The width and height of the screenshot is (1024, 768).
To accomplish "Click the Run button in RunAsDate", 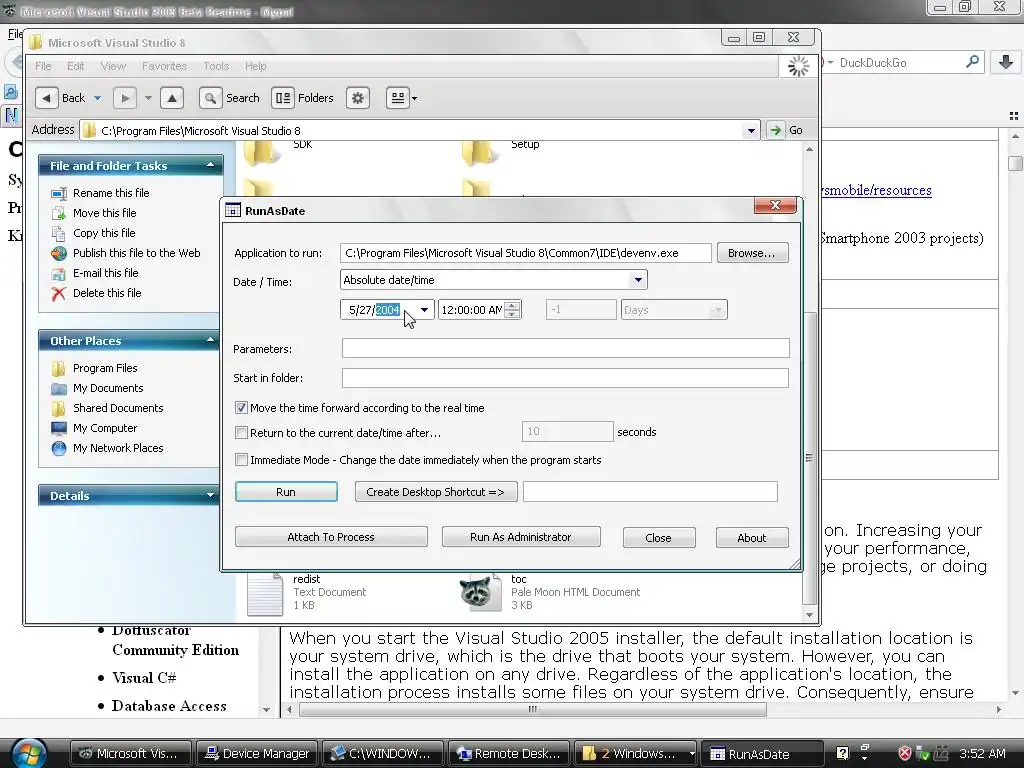I will click(x=286, y=492).
